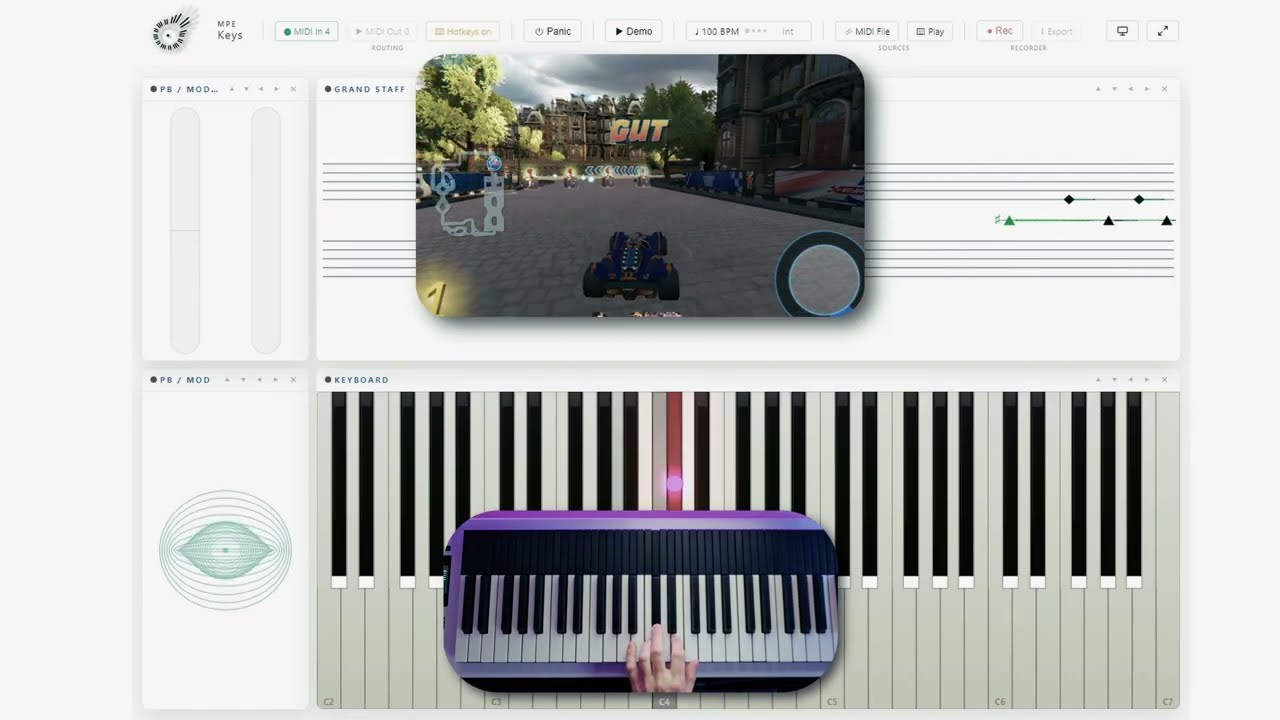Viewport: 1280px width, 720px height.
Task: Move the Keyboard panel left
Action: 1130,380
